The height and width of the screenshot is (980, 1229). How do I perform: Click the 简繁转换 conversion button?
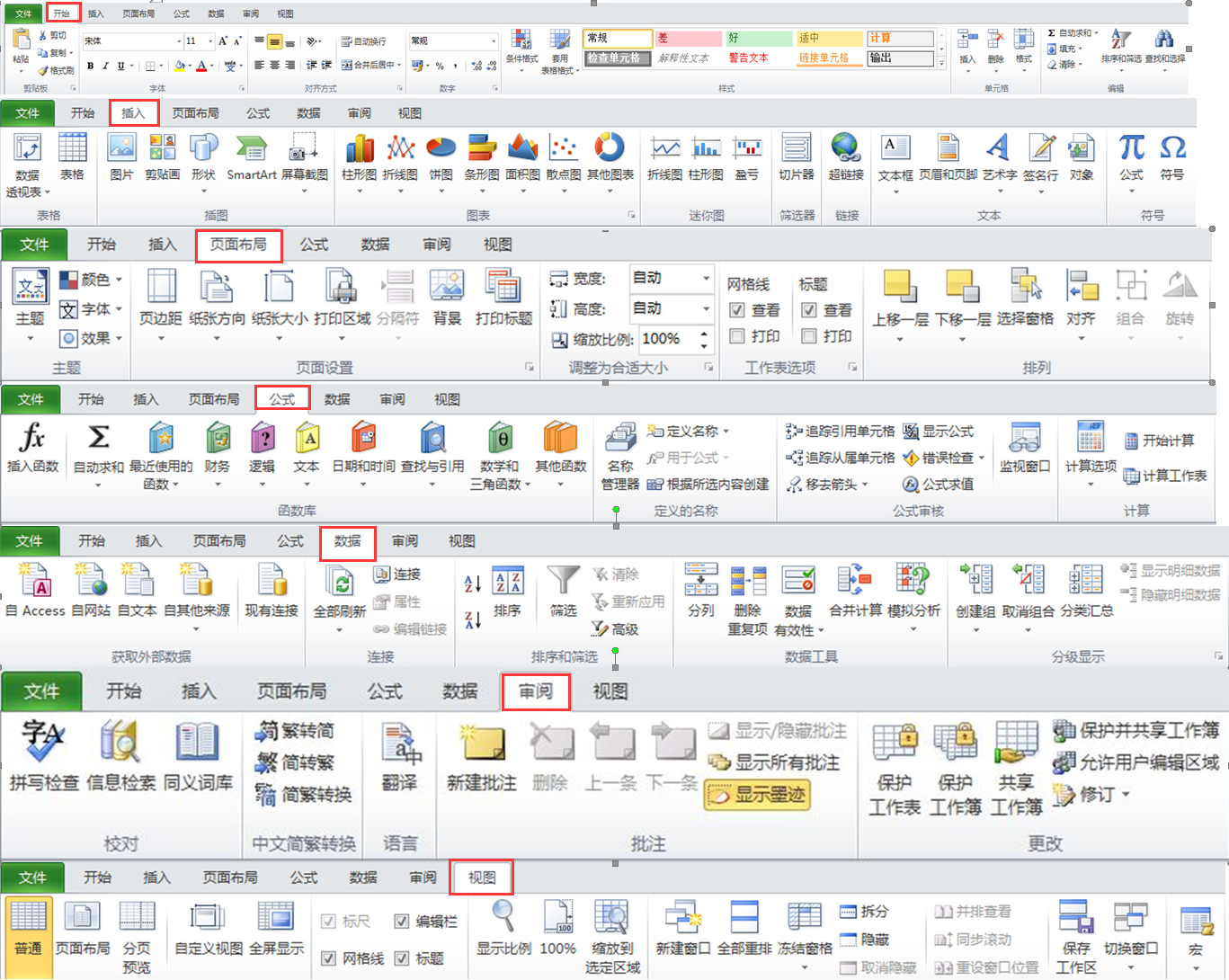click(304, 795)
